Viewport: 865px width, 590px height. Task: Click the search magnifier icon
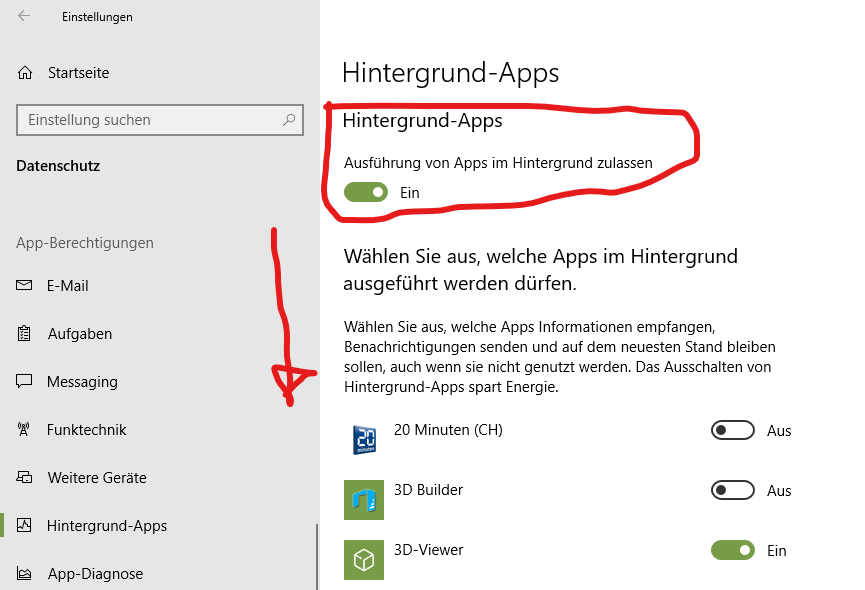click(x=289, y=120)
